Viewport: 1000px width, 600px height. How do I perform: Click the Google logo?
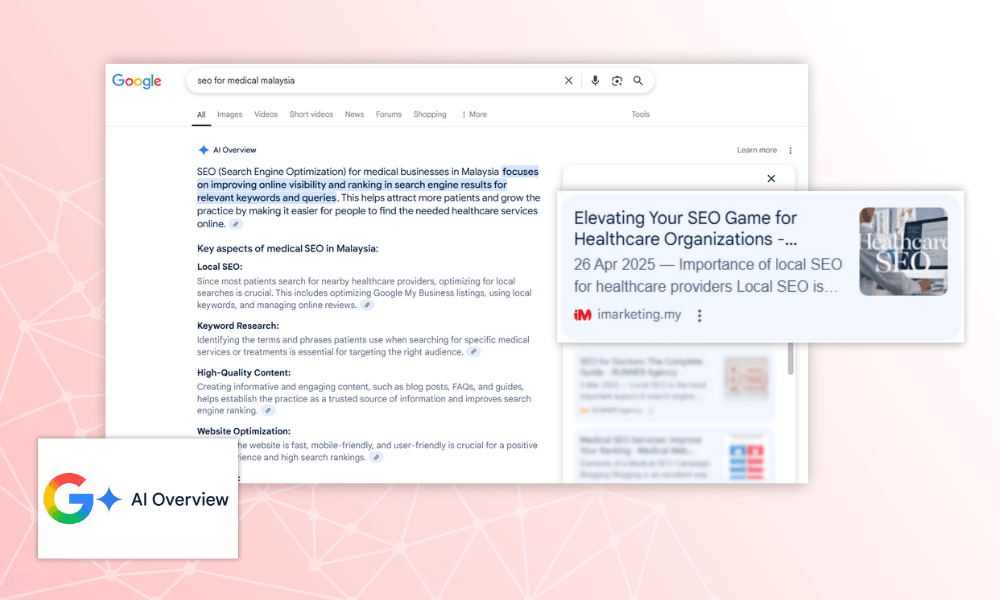137,81
